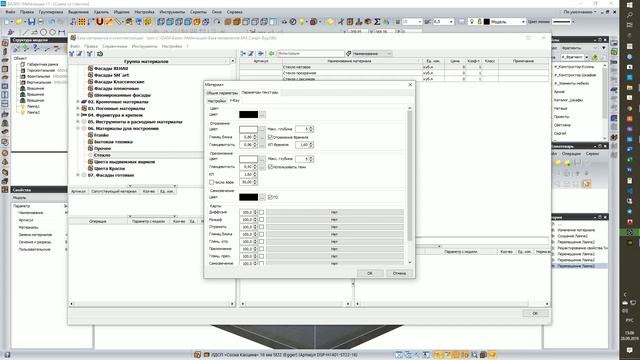Image resolution: width=640 pixels, height=360 pixels.
Task: Click the light bulb icon in main toolbar
Action: coord(302,22)
